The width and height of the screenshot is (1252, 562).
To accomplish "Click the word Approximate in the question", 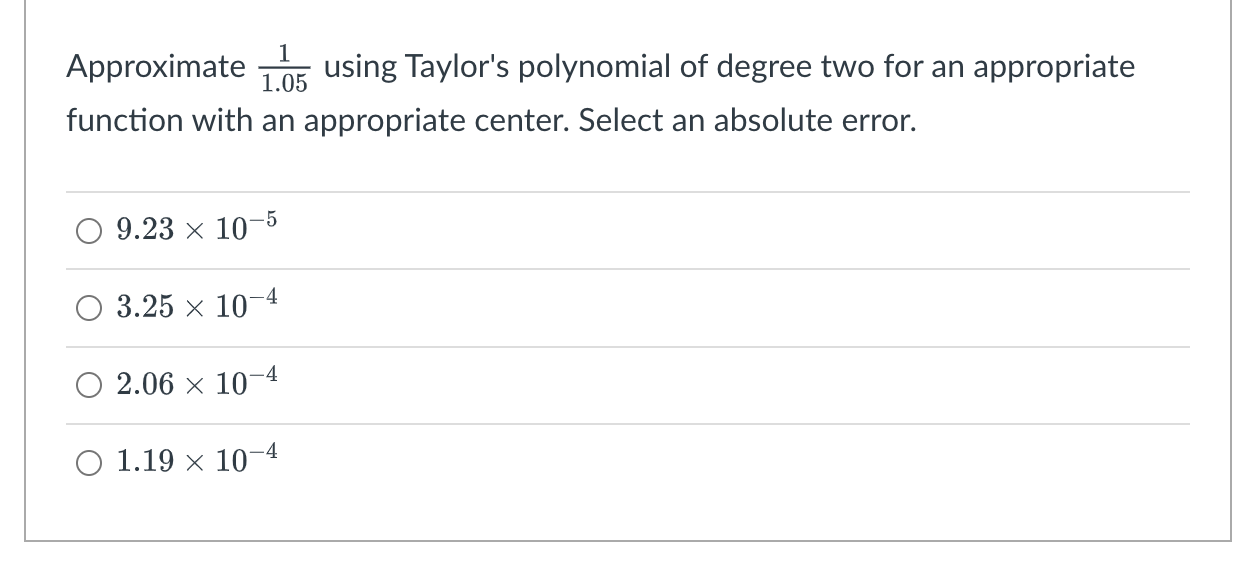I will [156, 68].
